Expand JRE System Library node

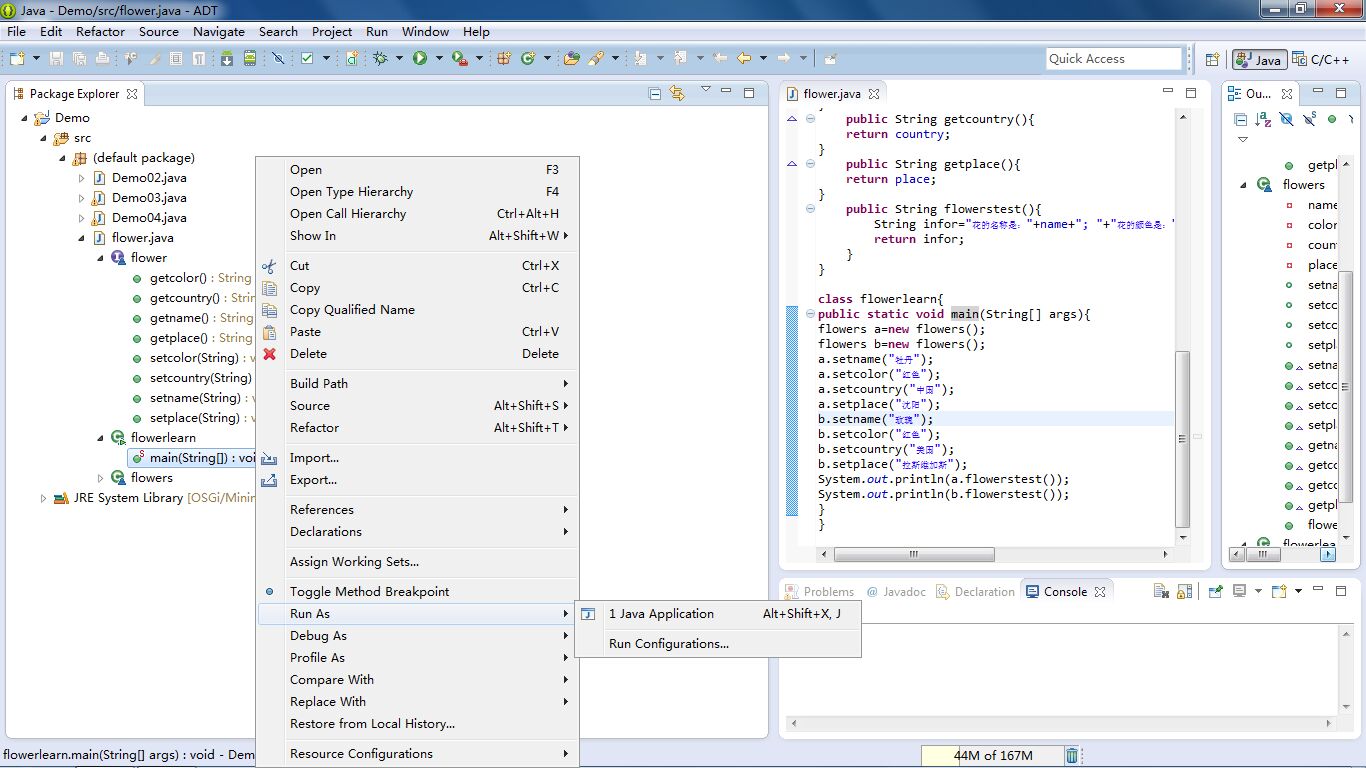click(43, 498)
